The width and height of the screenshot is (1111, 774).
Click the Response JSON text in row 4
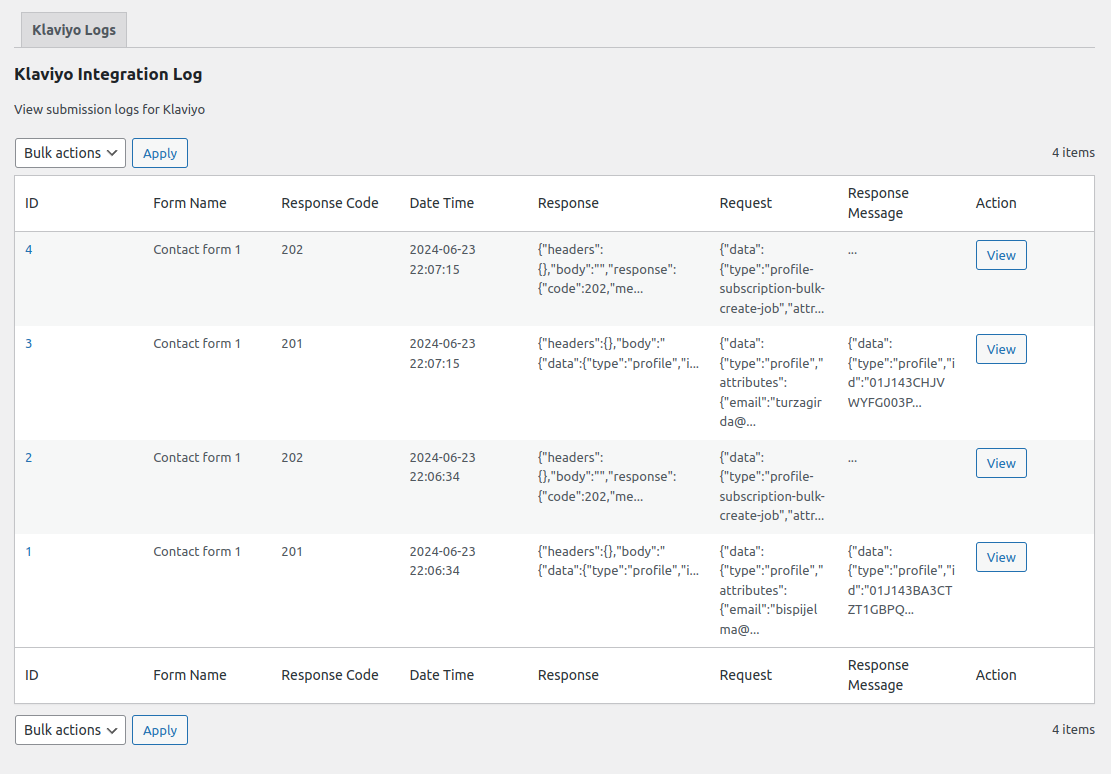607,269
